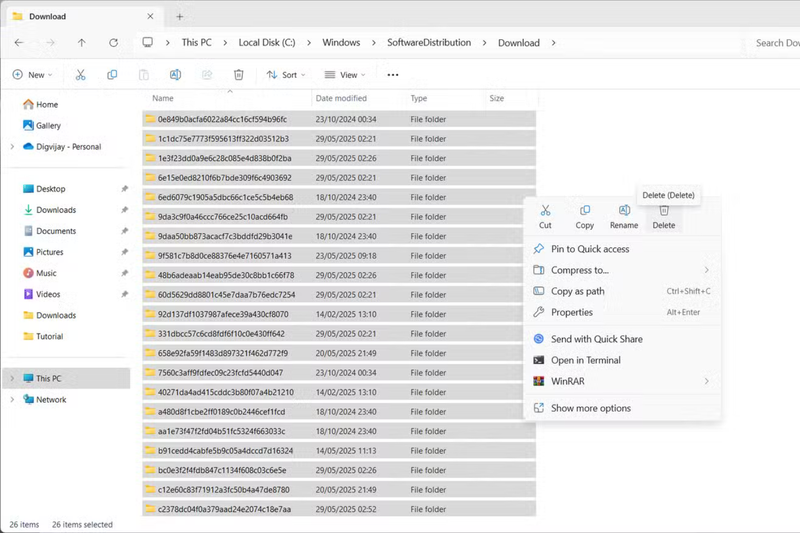Open a new tab with plus button
Viewport: 800px width, 533px height.
point(180,17)
